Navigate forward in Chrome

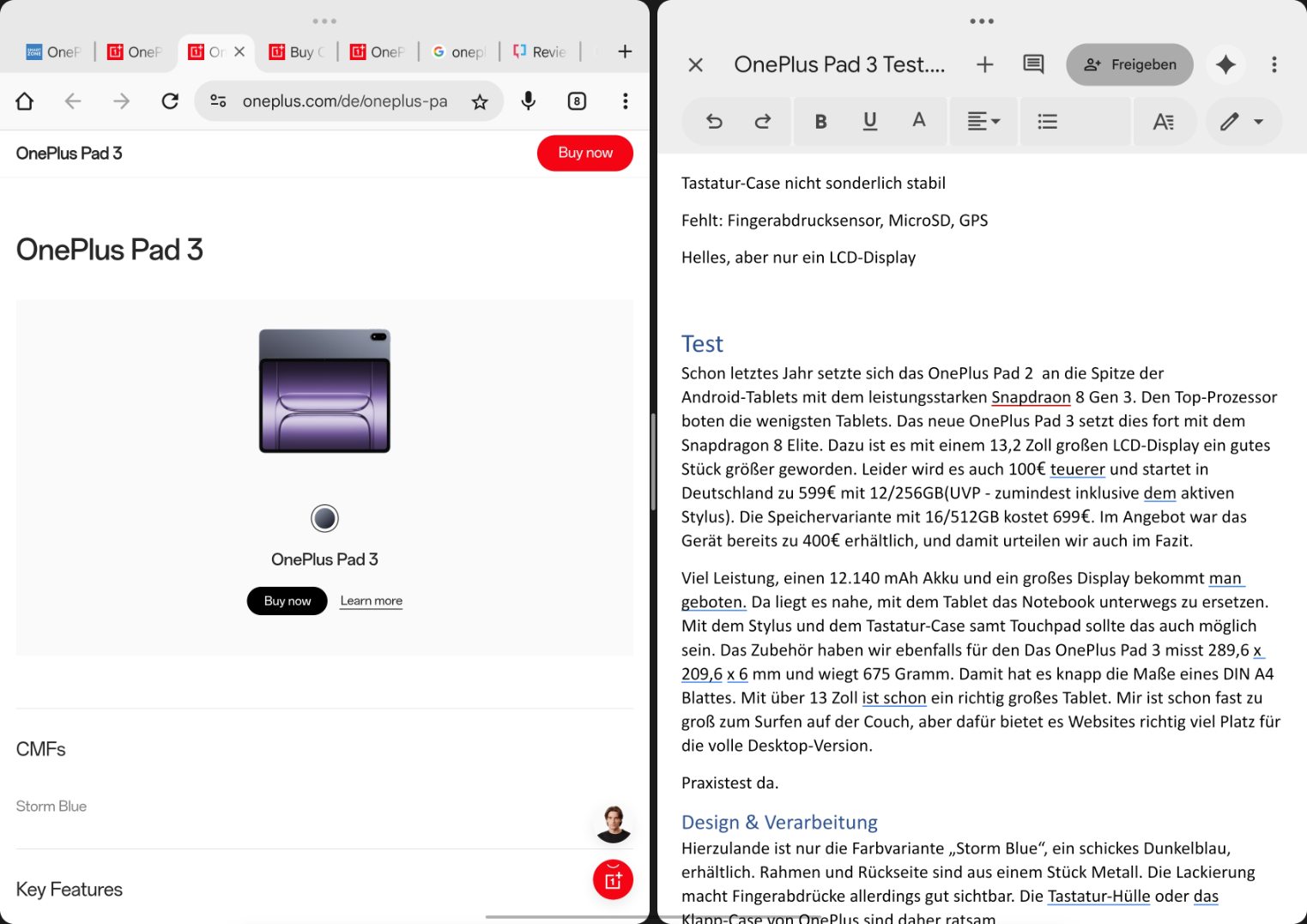pyautogui.click(x=122, y=101)
